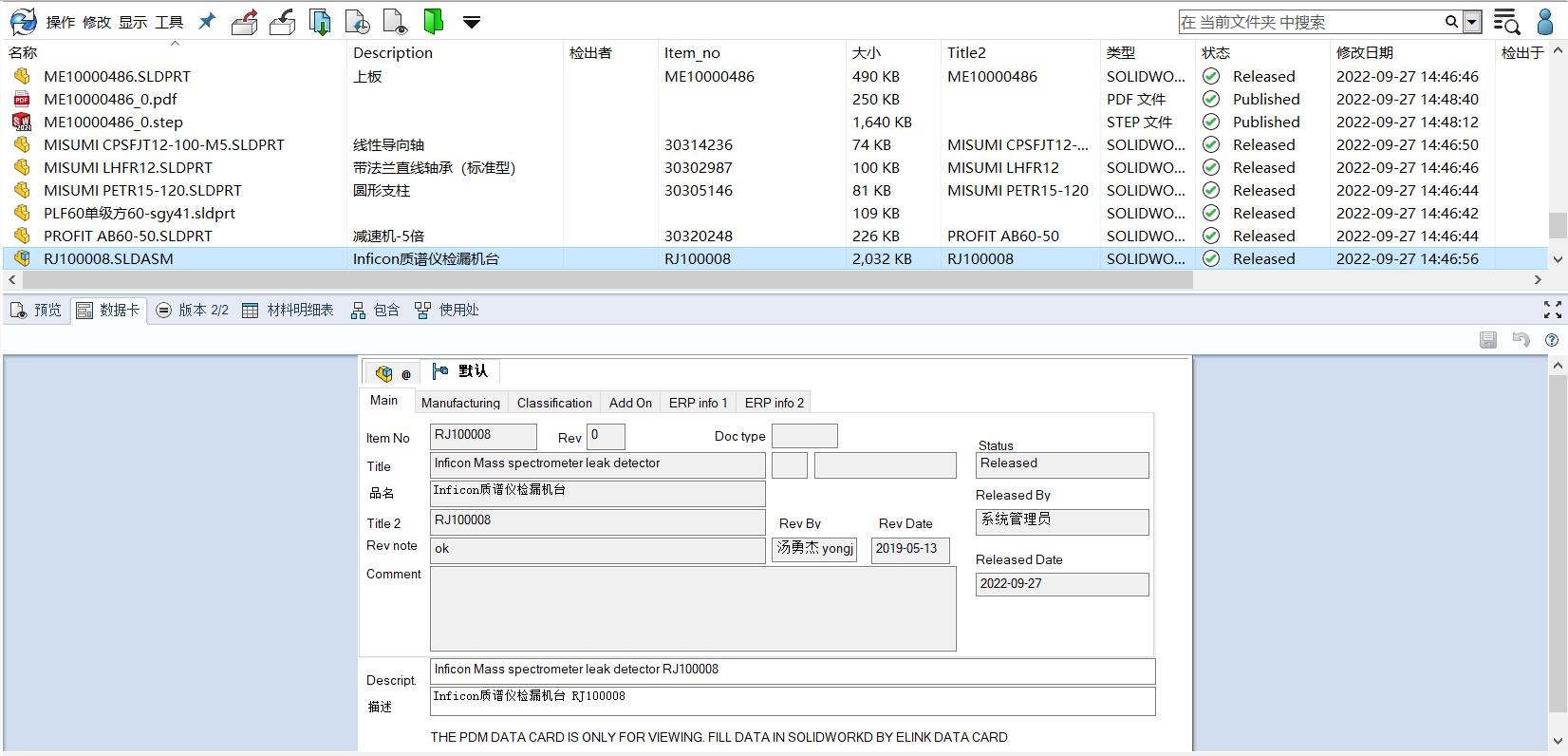Sort by the Description column header
The height and width of the screenshot is (756, 1568).
(x=393, y=53)
